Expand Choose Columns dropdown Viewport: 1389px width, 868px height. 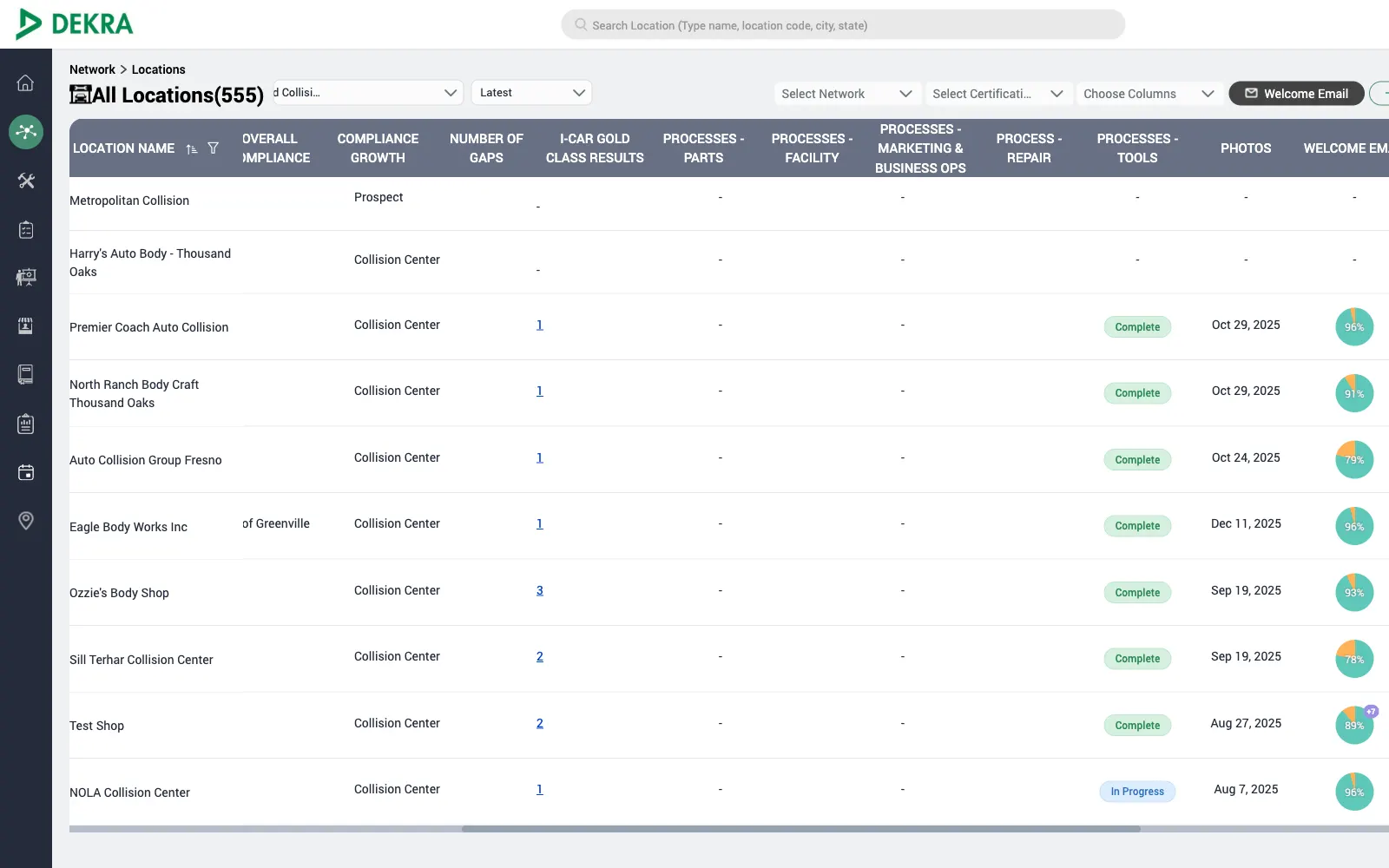1149,94
